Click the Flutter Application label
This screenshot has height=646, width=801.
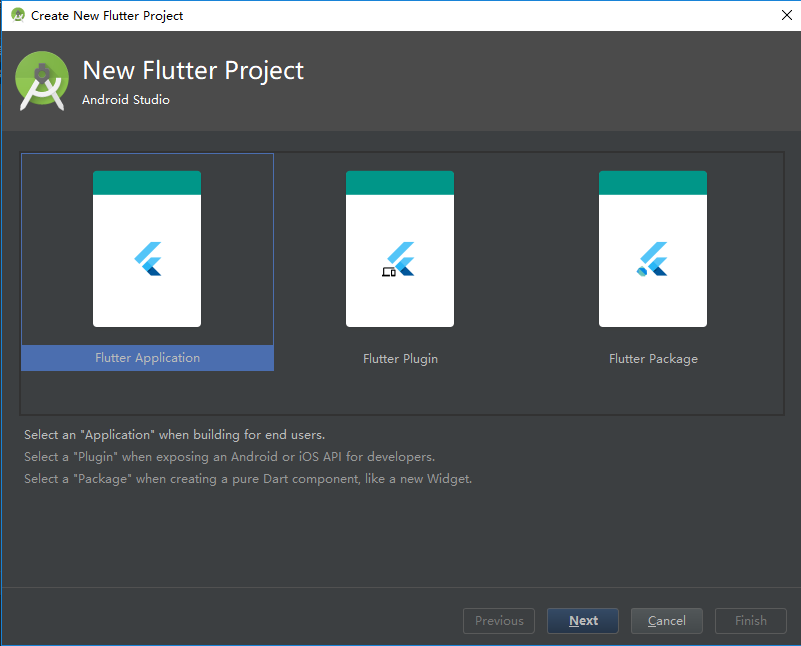147,358
